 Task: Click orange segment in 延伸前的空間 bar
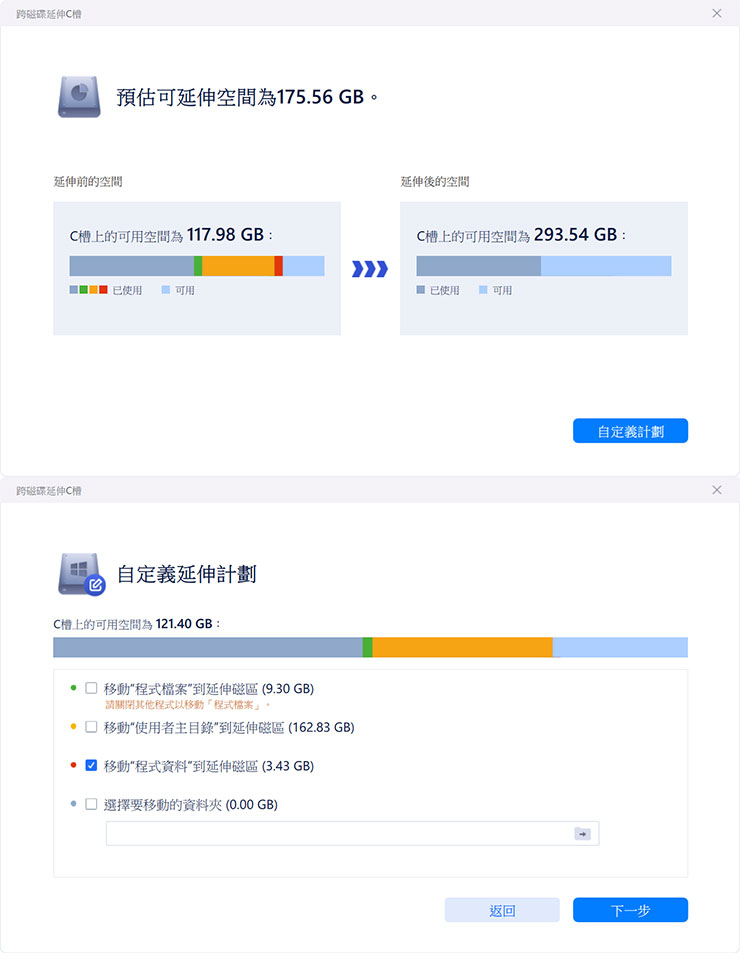point(238,266)
